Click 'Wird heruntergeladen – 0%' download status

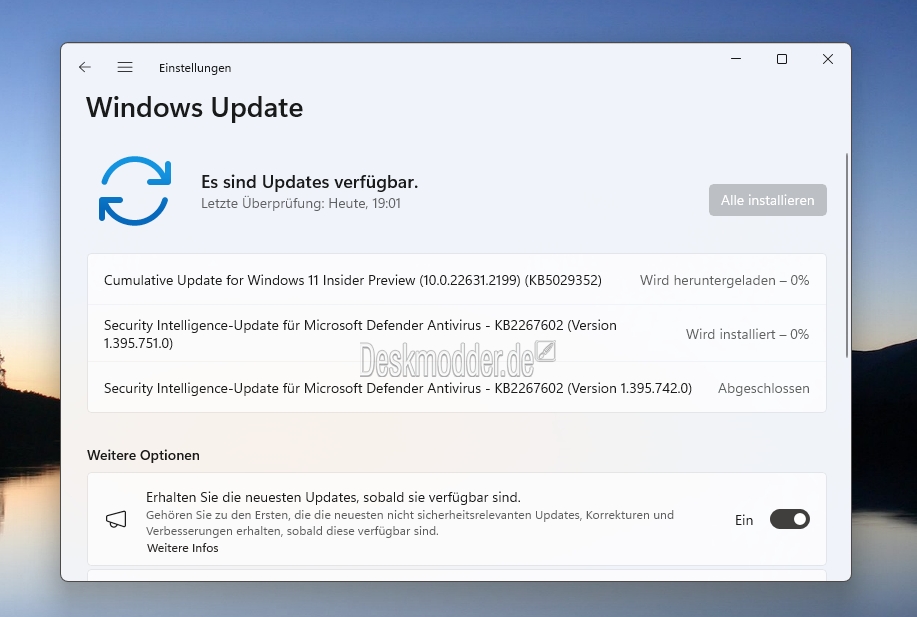[724, 280]
